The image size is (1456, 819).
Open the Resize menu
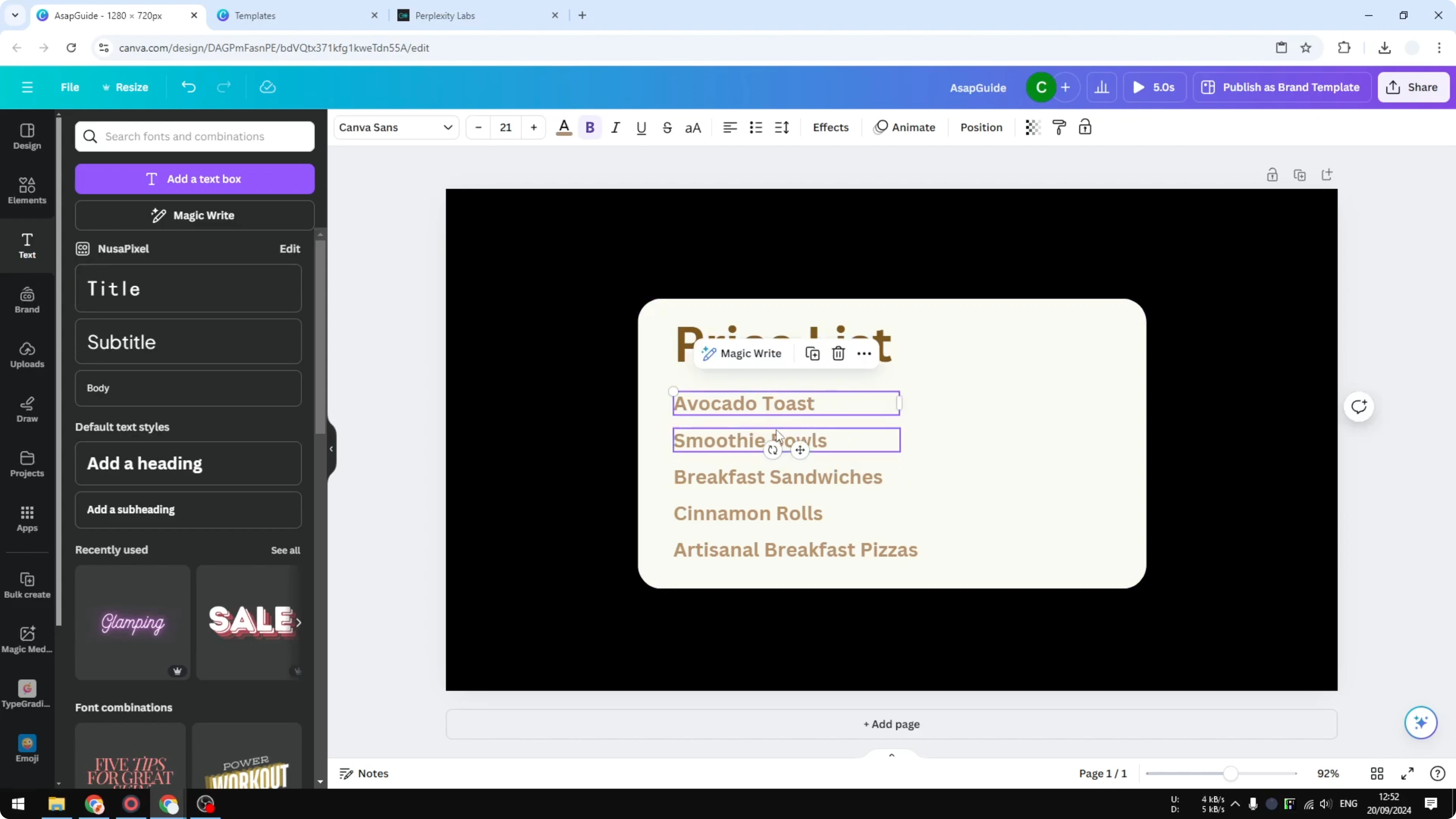coord(125,87)
